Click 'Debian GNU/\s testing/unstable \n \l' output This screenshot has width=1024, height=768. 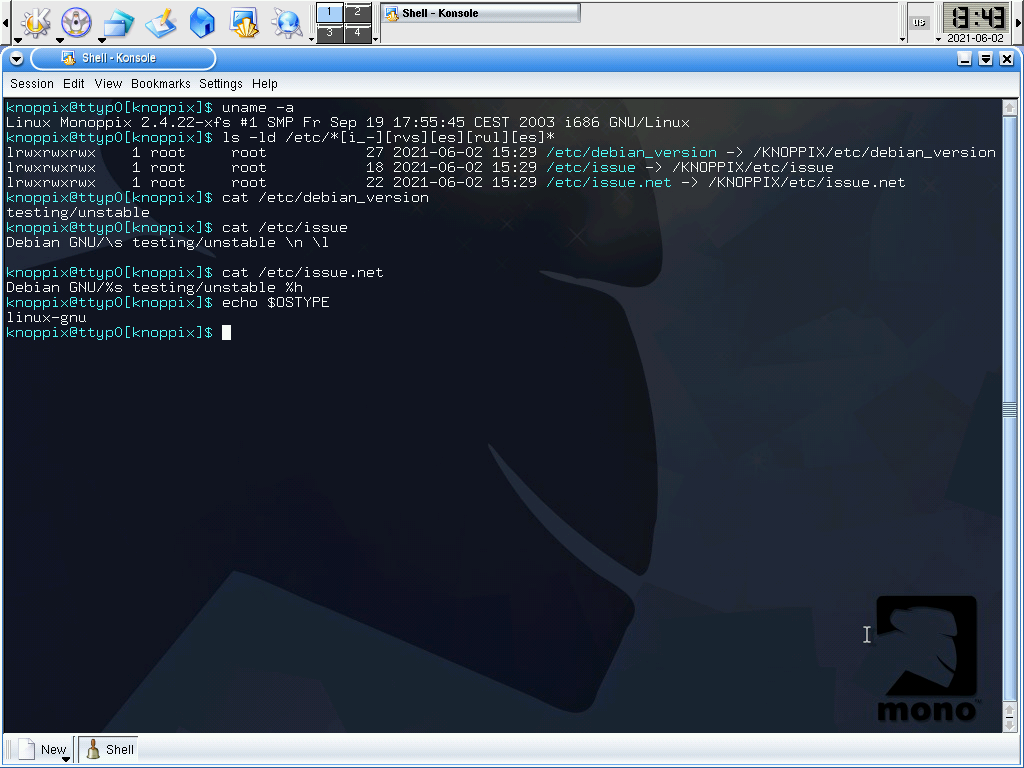click(x=167, y=243)
